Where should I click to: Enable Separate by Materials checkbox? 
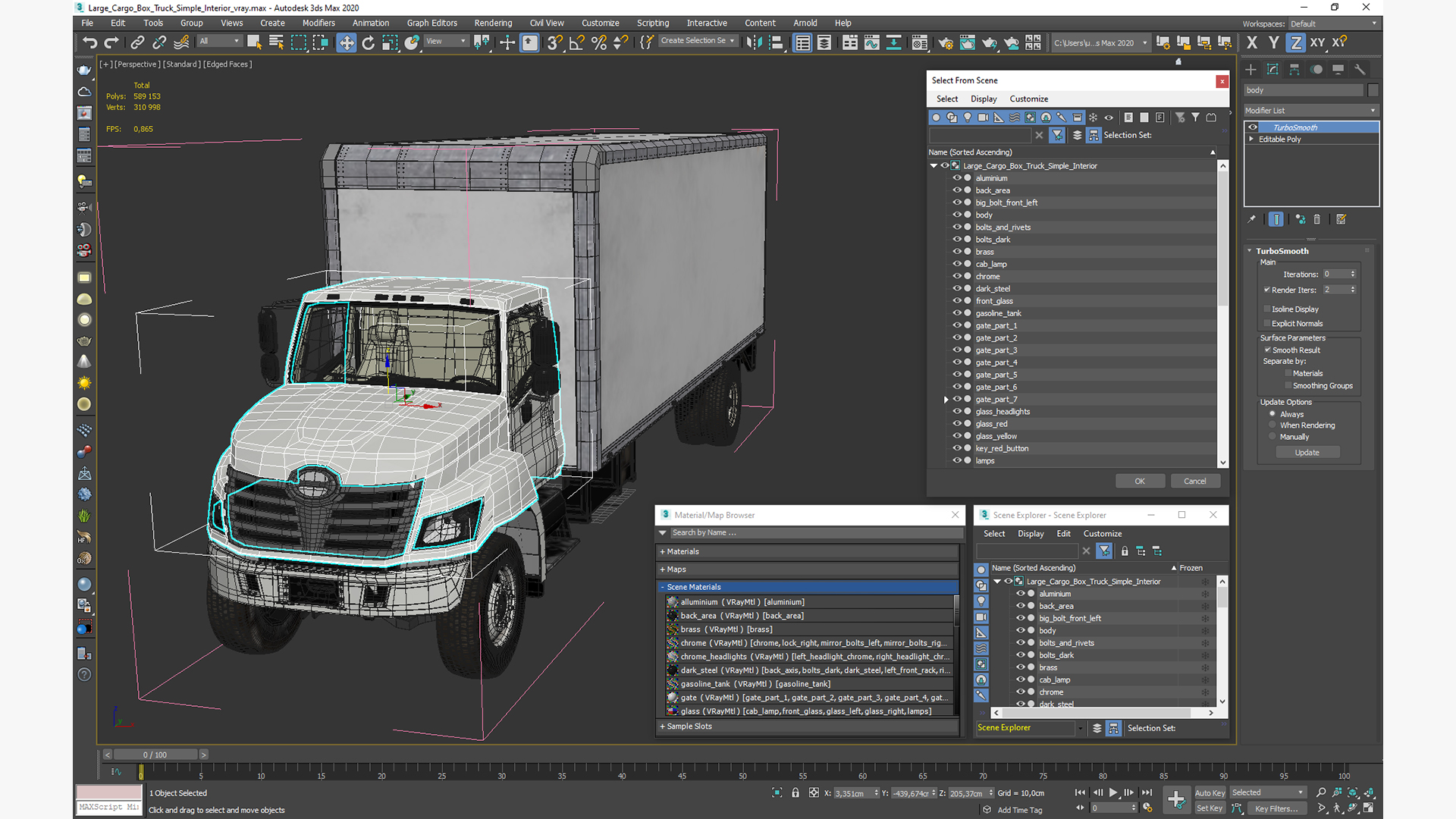1288,373
